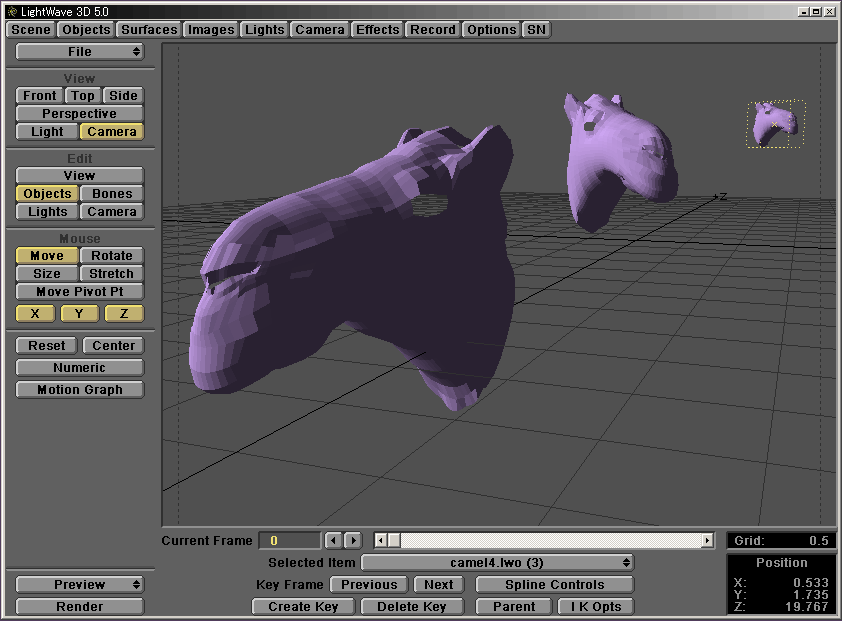Toggle the Y axis constraint

(x=79, y=314)
